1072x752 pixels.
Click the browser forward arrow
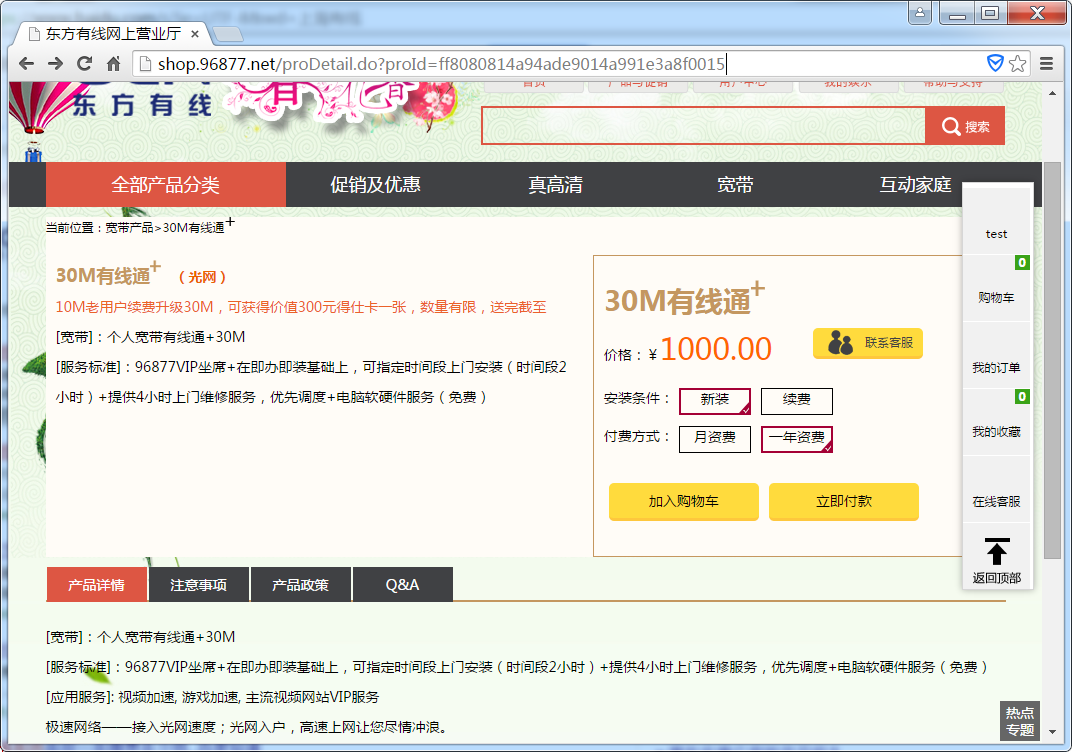point(55,64)
